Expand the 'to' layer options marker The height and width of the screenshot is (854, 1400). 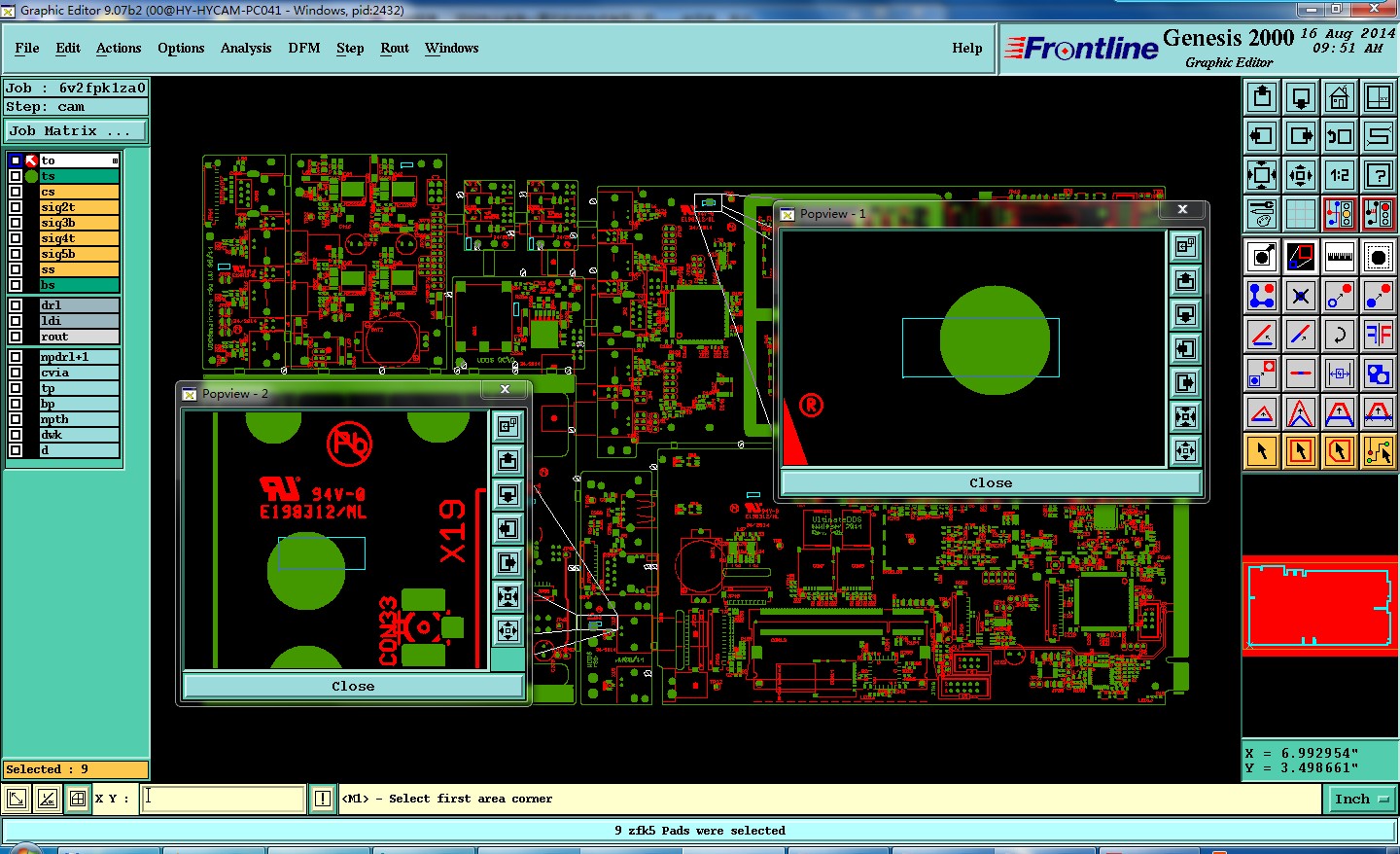click(x=115, y=160)
